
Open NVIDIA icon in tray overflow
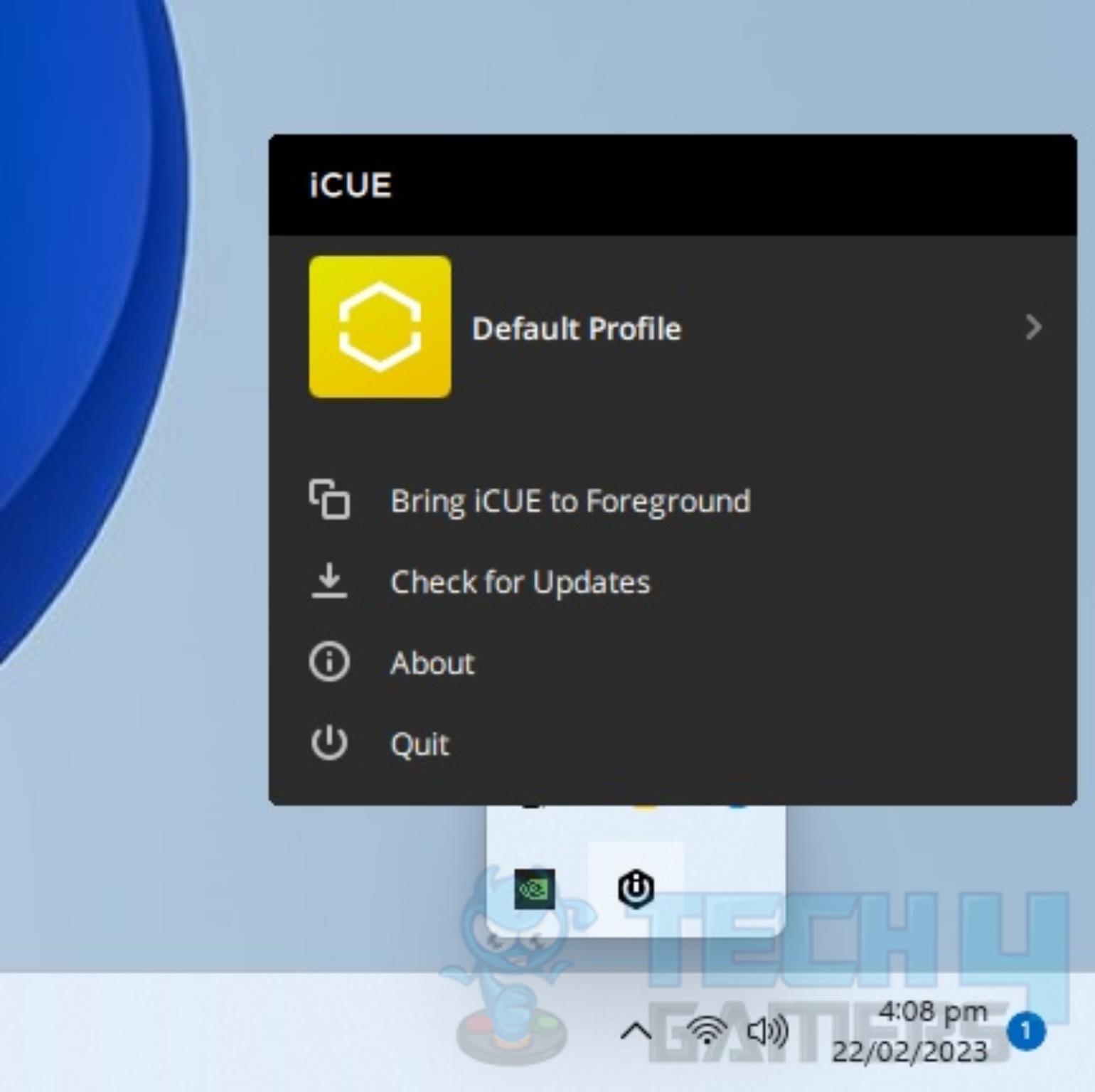click(534, 889)
